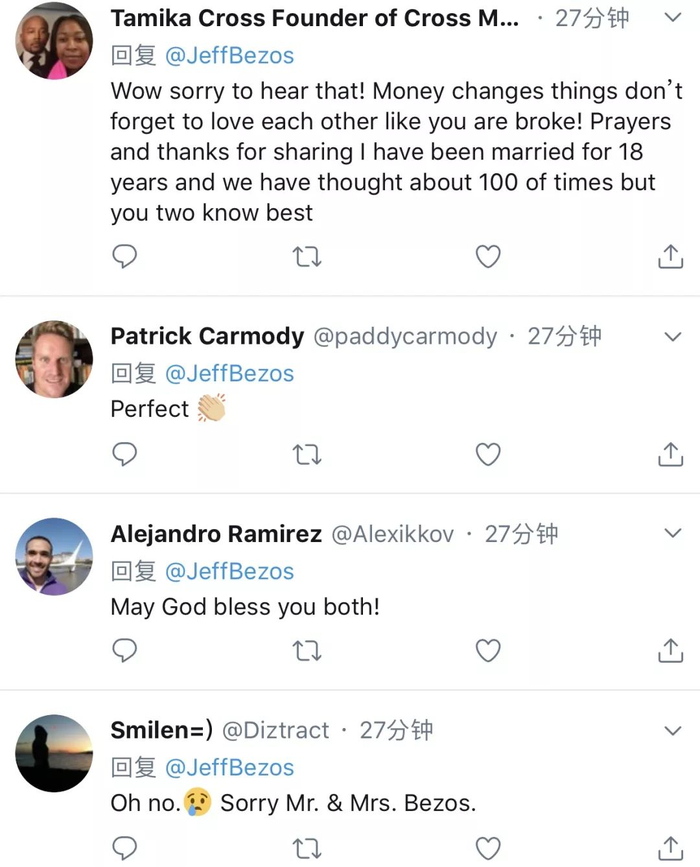Share Patrick Carmody's tweet

coord(669,455)
